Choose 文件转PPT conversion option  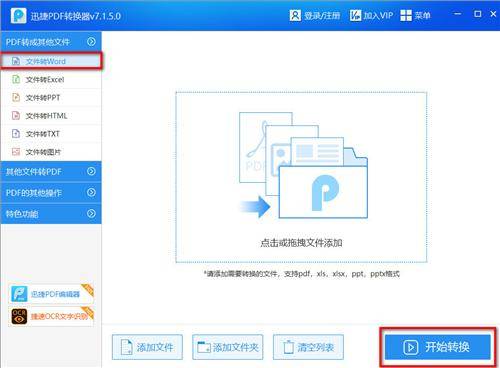pos(51,97)
